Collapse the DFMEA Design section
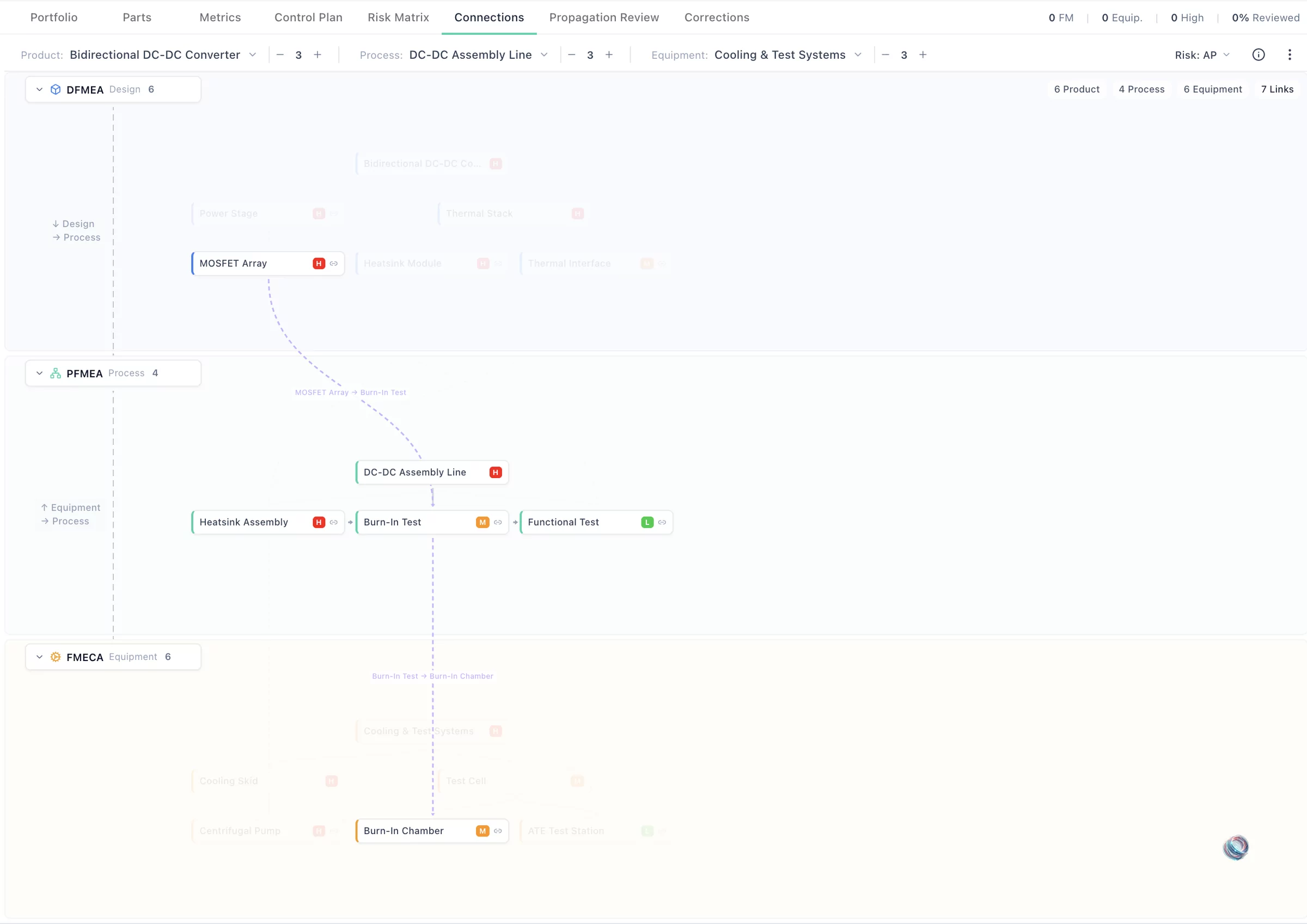The image size is (1307, 924). click(39, 89)
